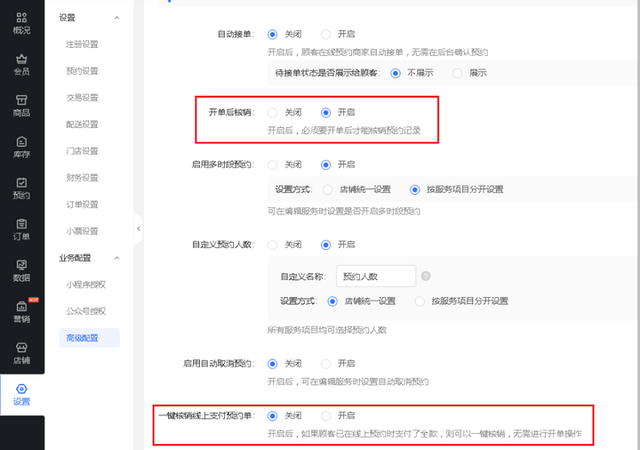Set 启用多时段预约 to 关闭
640x450 pixels.
[x=272, y=165]
